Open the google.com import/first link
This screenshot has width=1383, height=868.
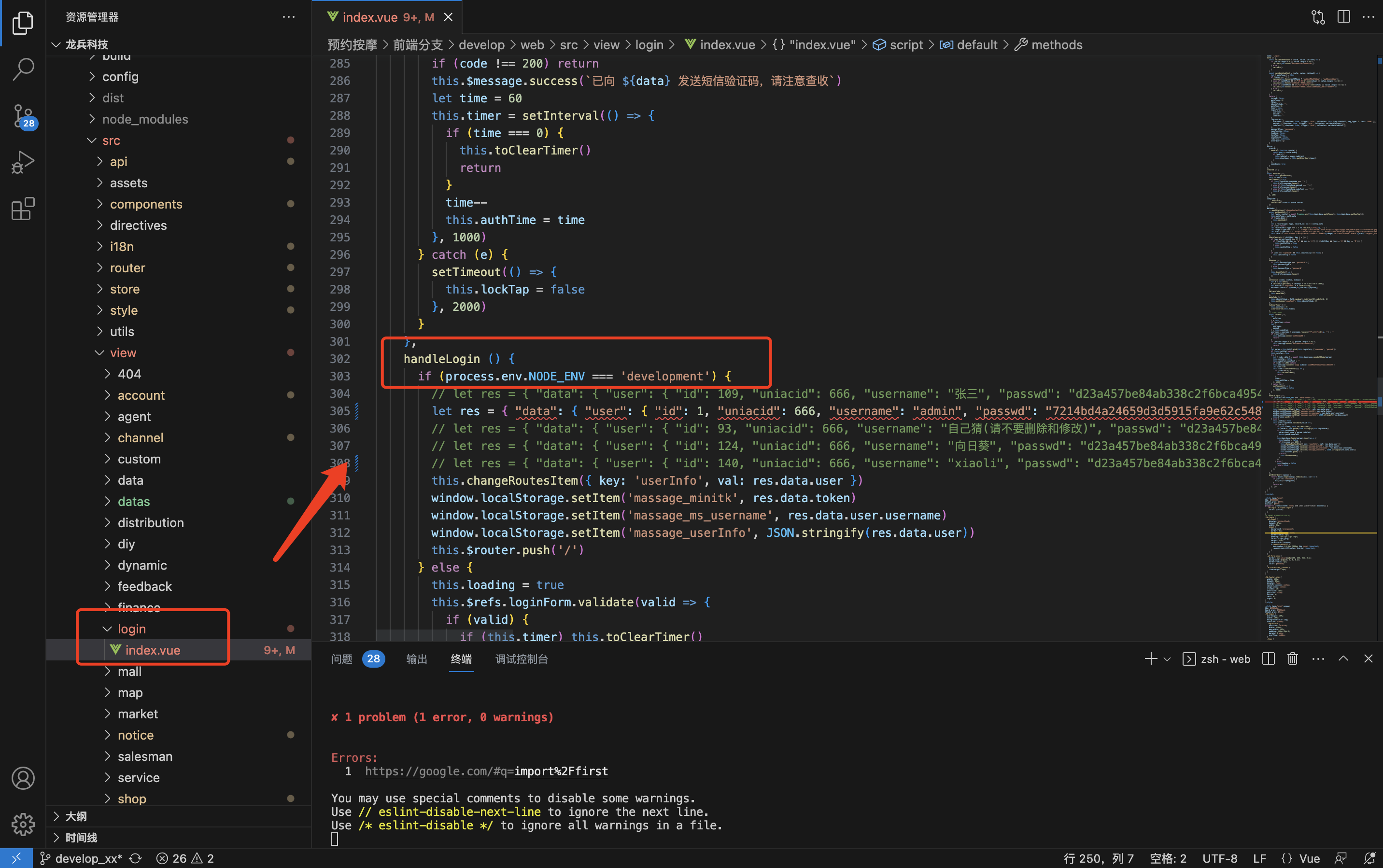pyautogui.click(x=486, y=771)
